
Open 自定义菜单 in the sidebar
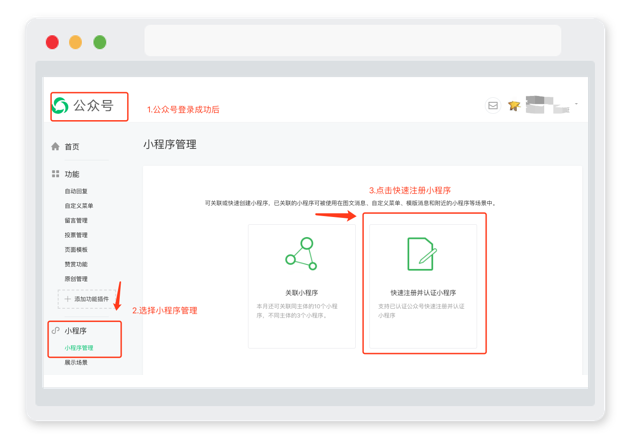[79, 206]
